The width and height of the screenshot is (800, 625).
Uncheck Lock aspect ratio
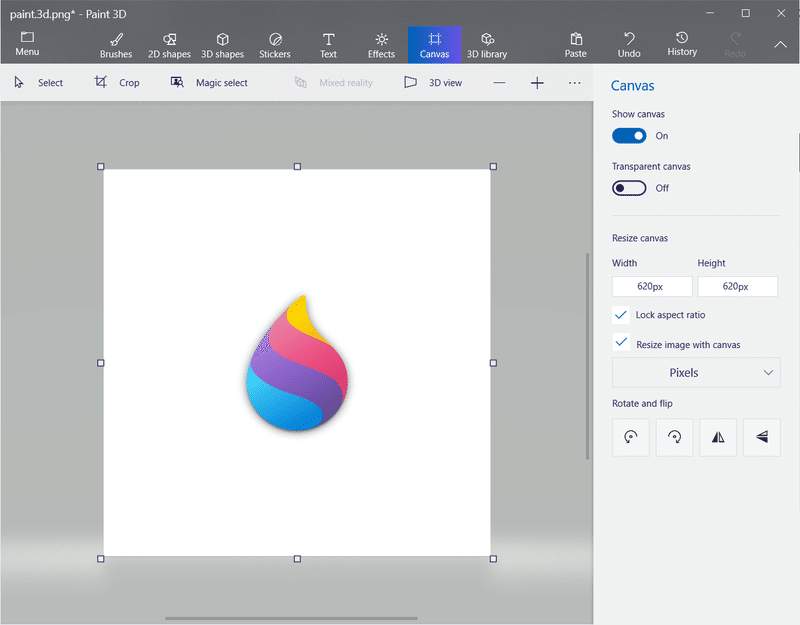click(621, 315)
